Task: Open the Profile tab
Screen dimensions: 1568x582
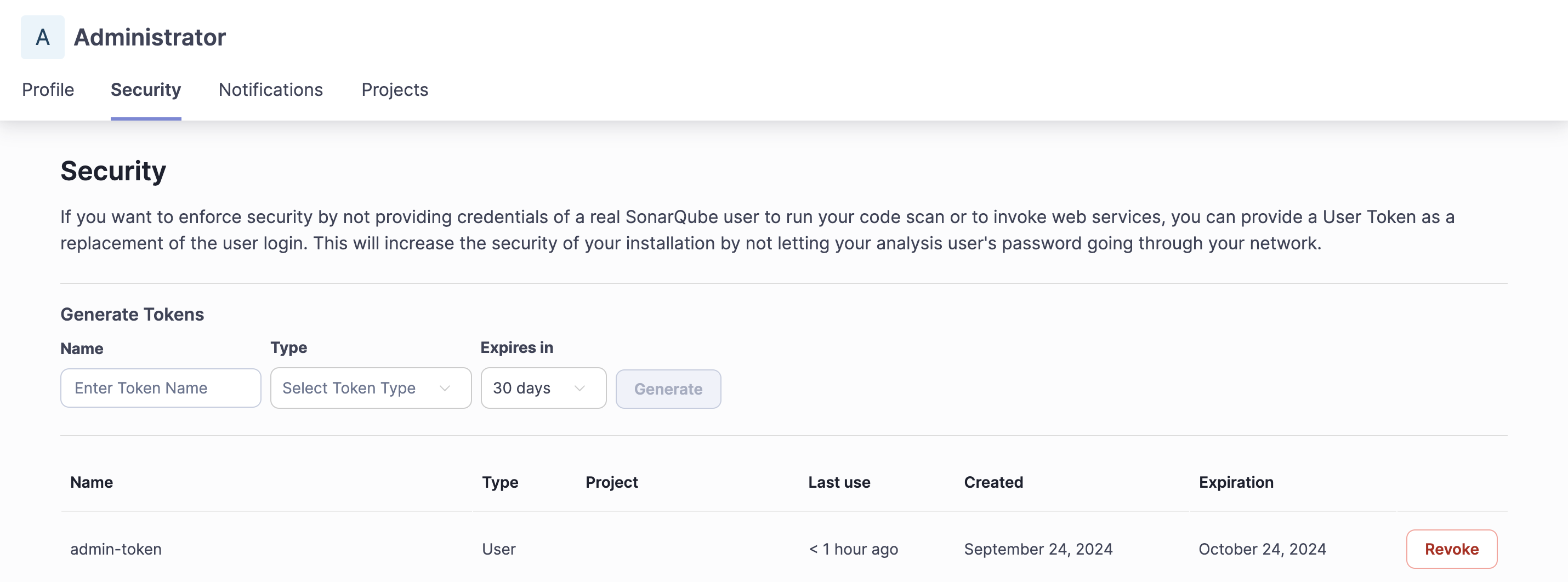Action: coord(48,89)
